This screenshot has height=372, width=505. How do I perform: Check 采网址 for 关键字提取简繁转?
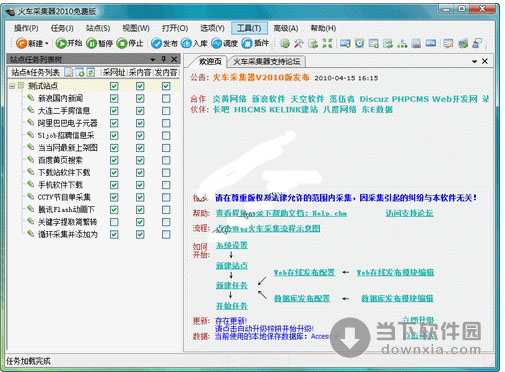click(114, 222)
